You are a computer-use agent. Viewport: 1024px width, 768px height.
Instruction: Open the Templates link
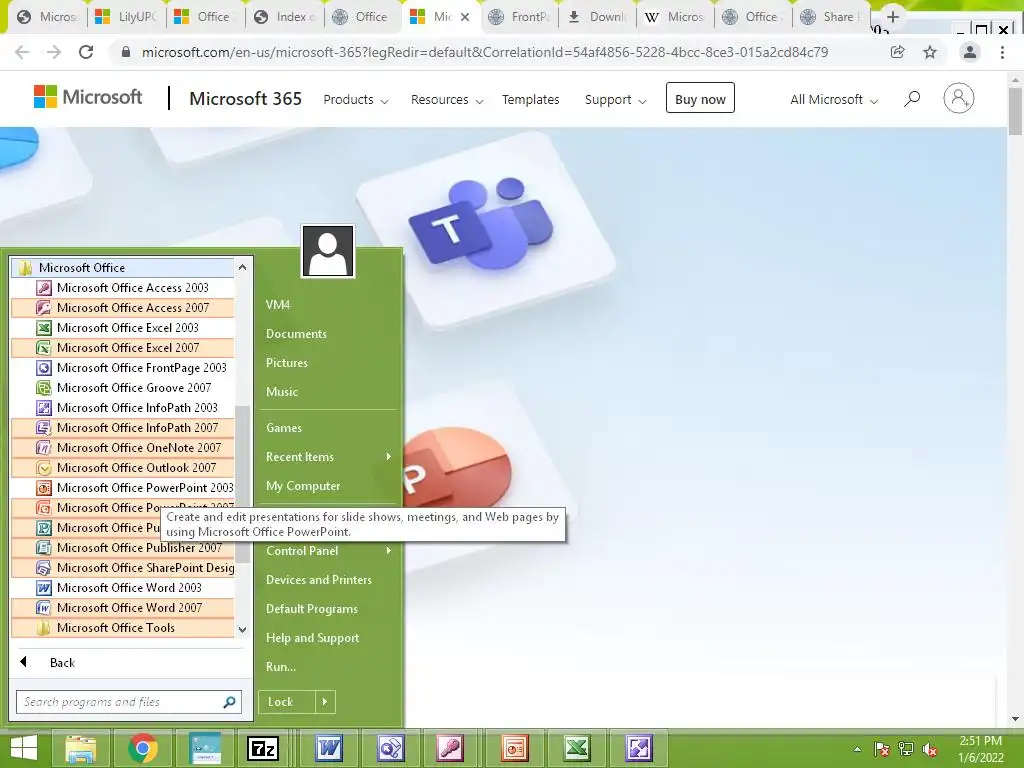click(530, 100)
